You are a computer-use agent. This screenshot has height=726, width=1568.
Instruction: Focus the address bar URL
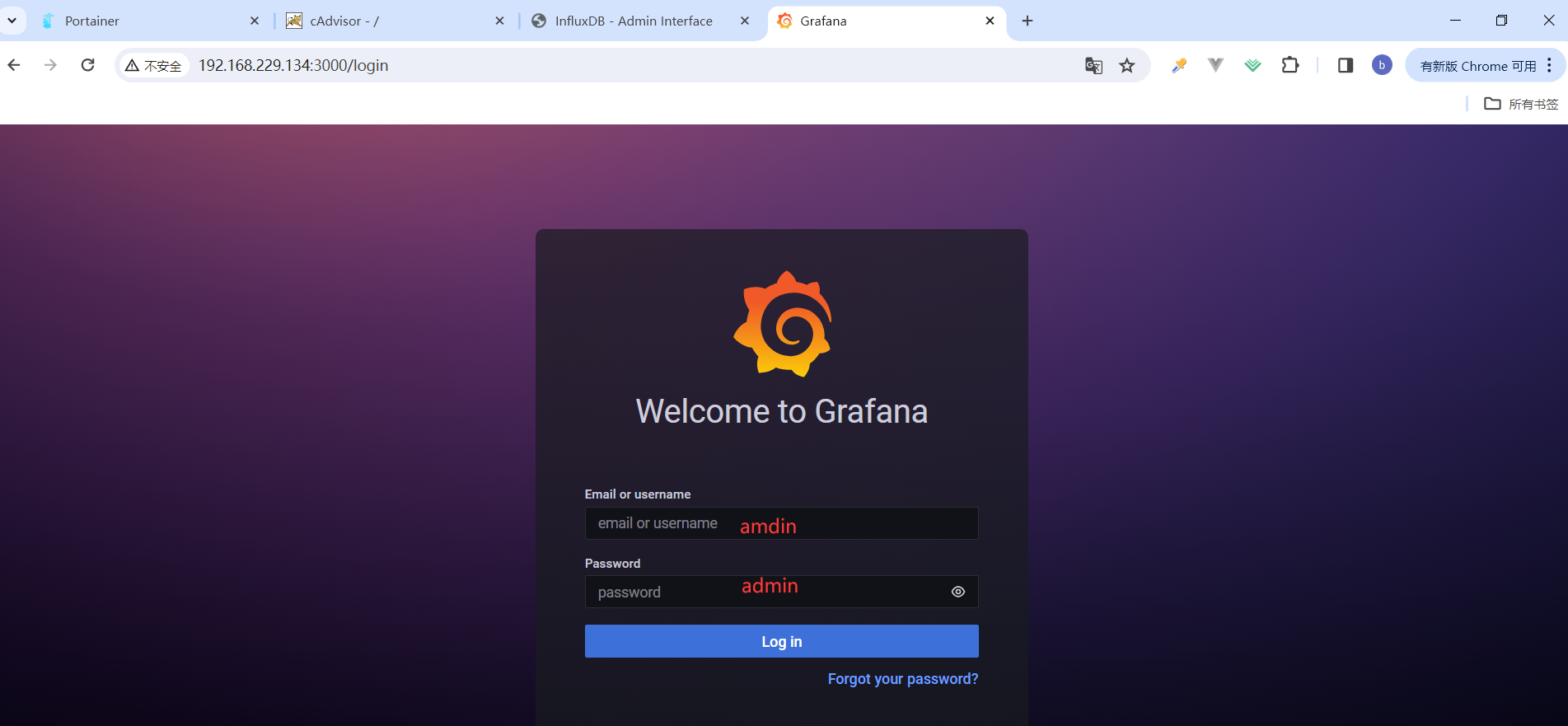click(x=293, y=65)
